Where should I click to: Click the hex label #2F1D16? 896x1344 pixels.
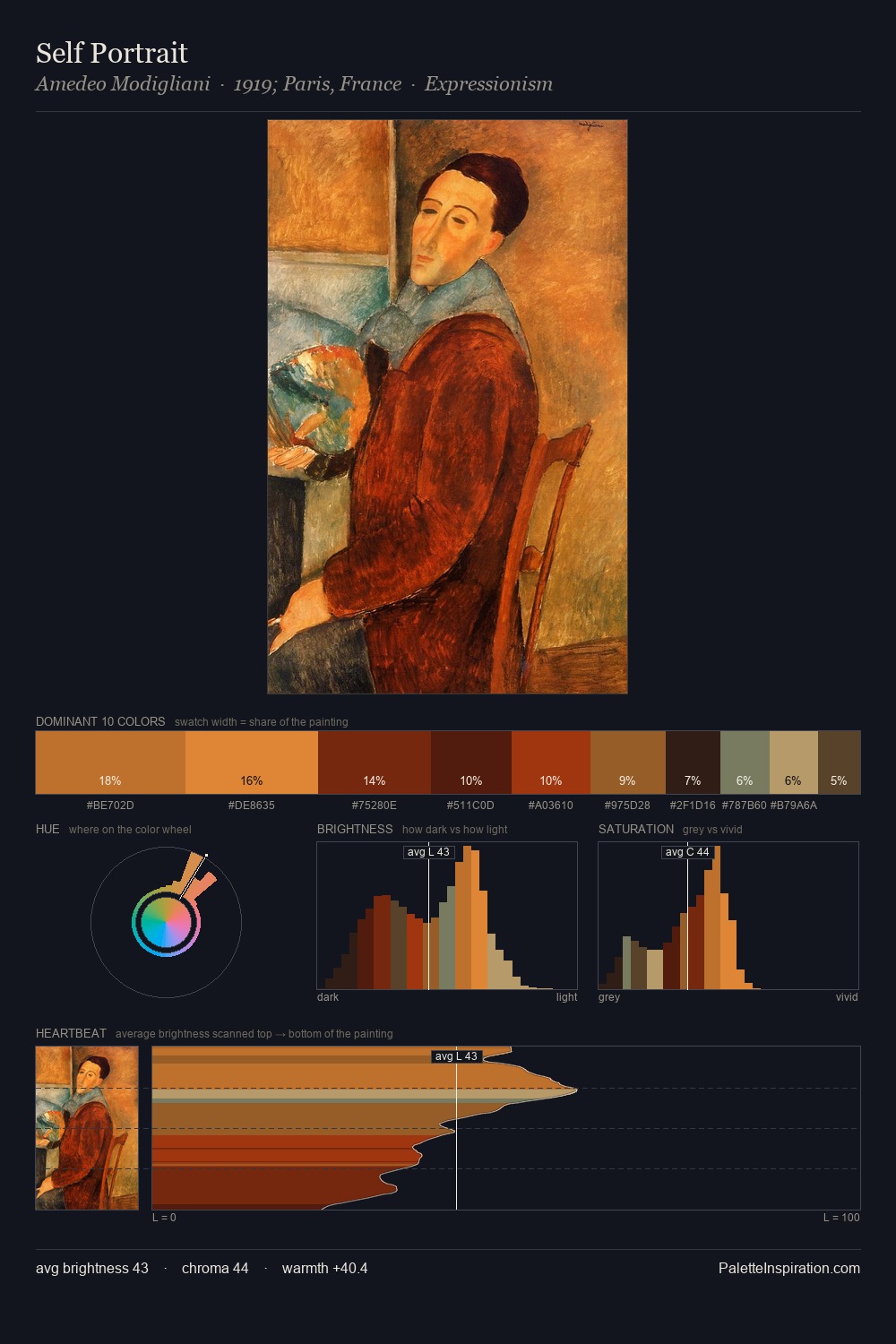click(693, 806)
